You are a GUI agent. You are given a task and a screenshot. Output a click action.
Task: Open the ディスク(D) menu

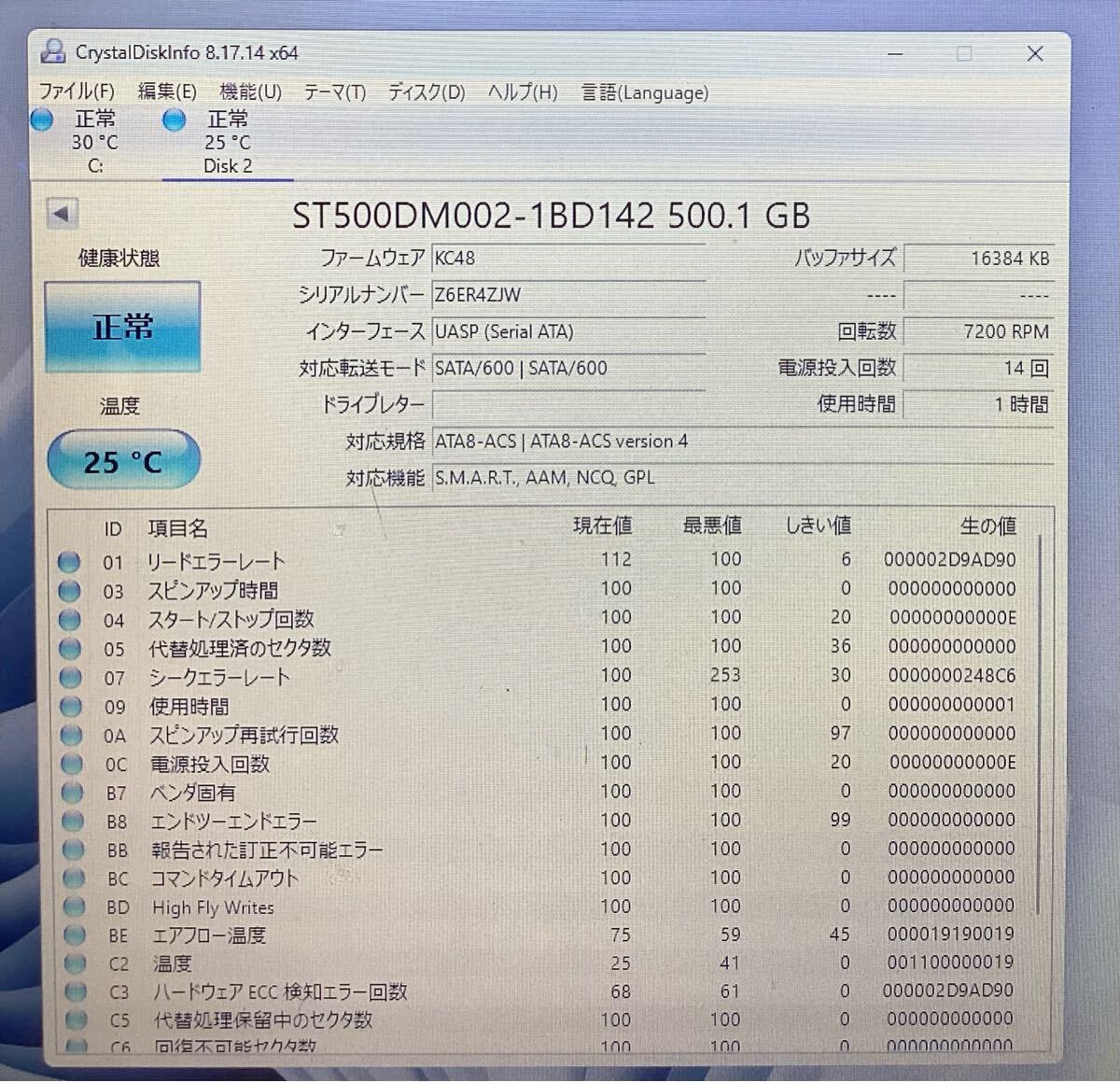tap(427, 92)
